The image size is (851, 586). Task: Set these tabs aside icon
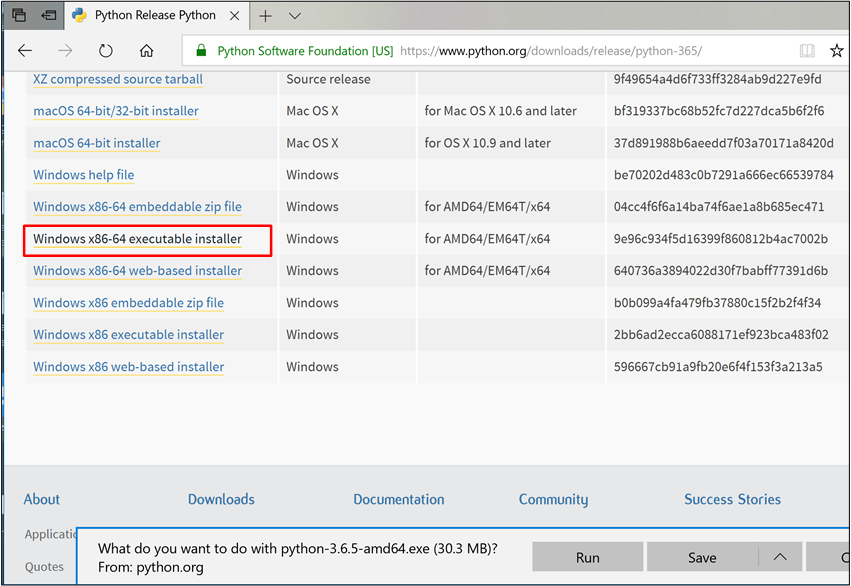[49, 15]
